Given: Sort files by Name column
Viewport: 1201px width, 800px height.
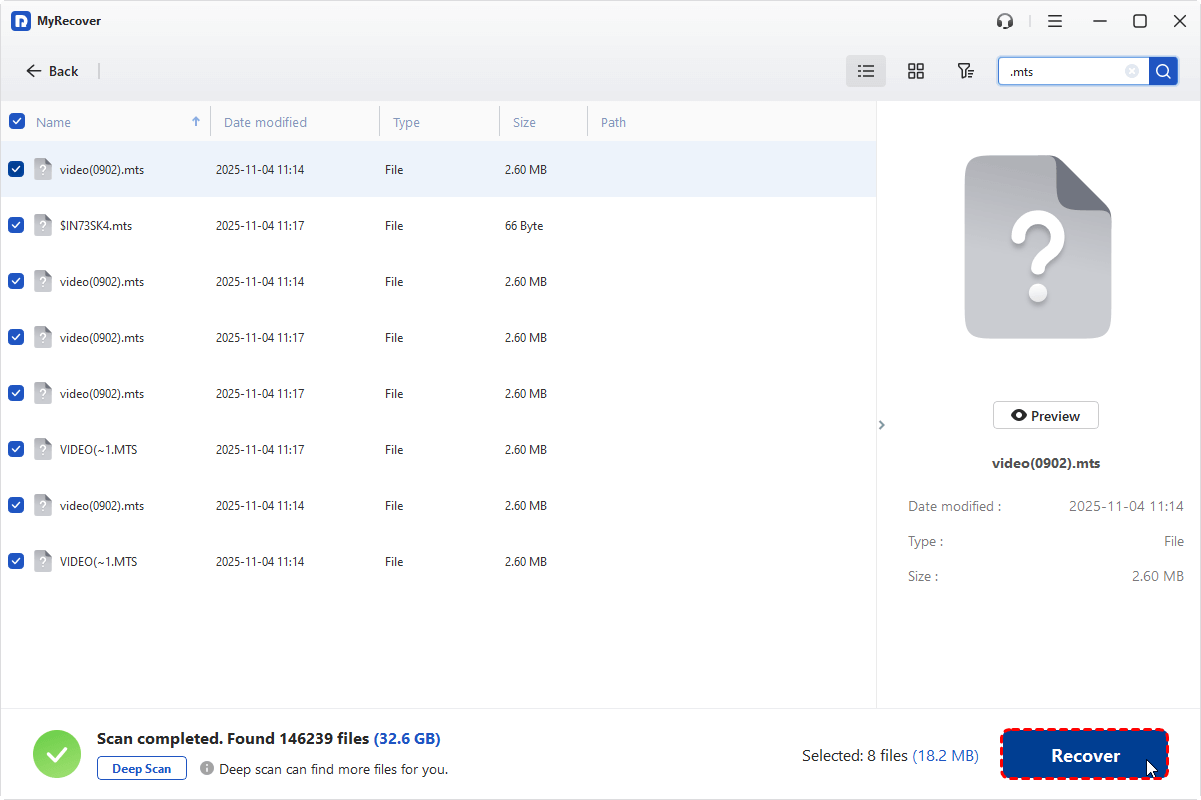Looking at the screenshot, I should [x=54, y=122].
